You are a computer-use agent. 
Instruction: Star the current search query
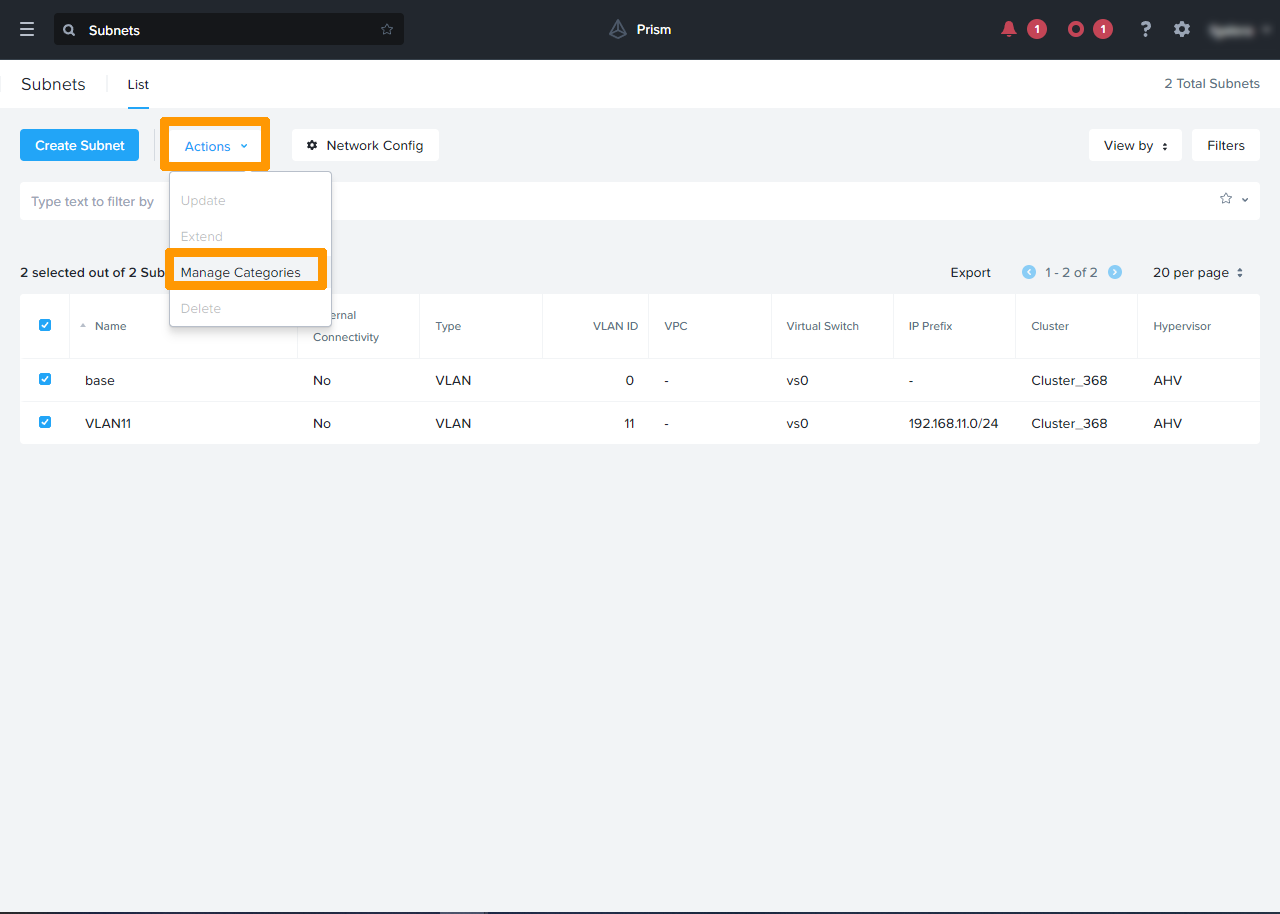[x=387, y=30]
